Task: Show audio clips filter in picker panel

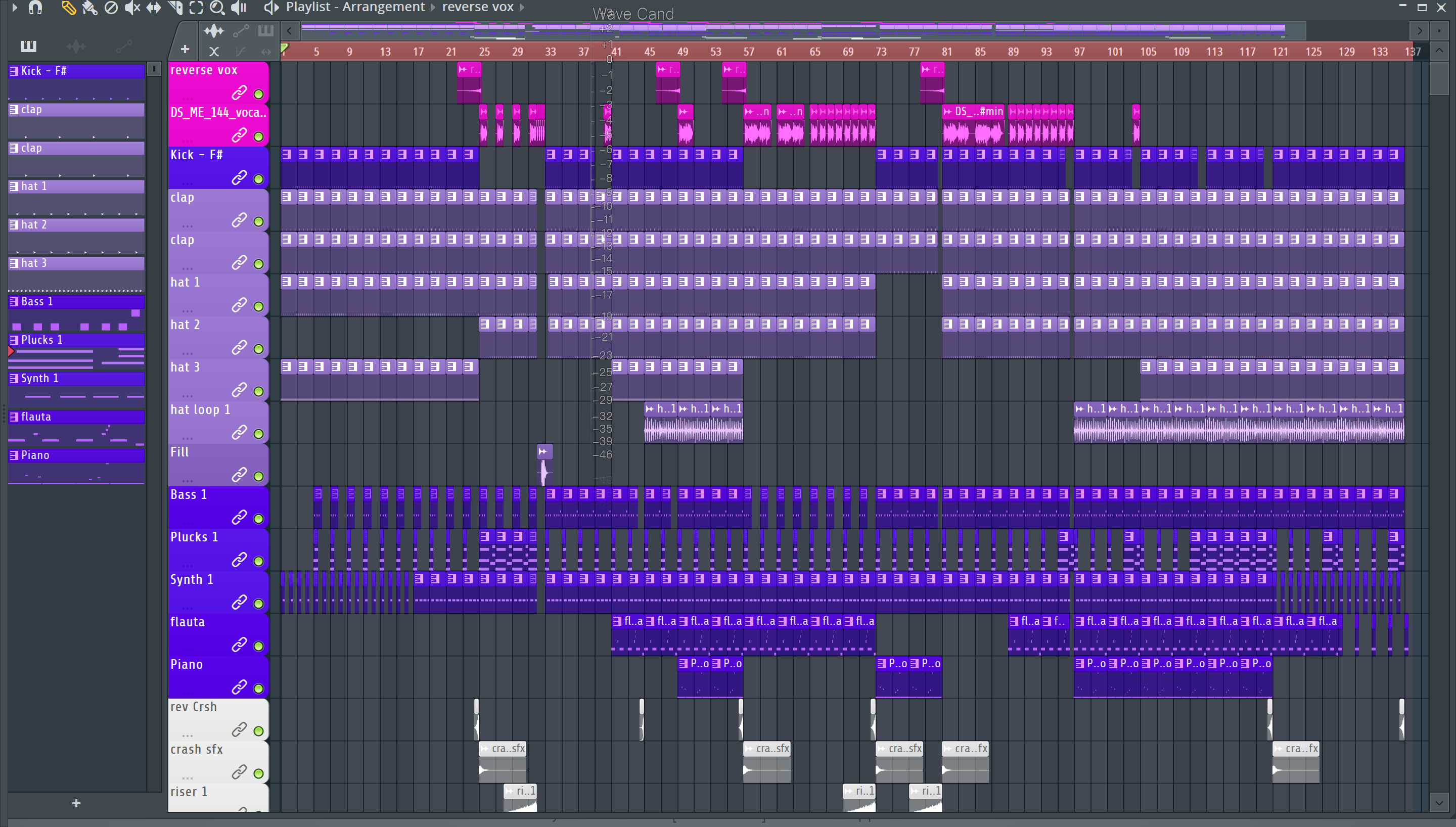Action: tap(76, 46)
